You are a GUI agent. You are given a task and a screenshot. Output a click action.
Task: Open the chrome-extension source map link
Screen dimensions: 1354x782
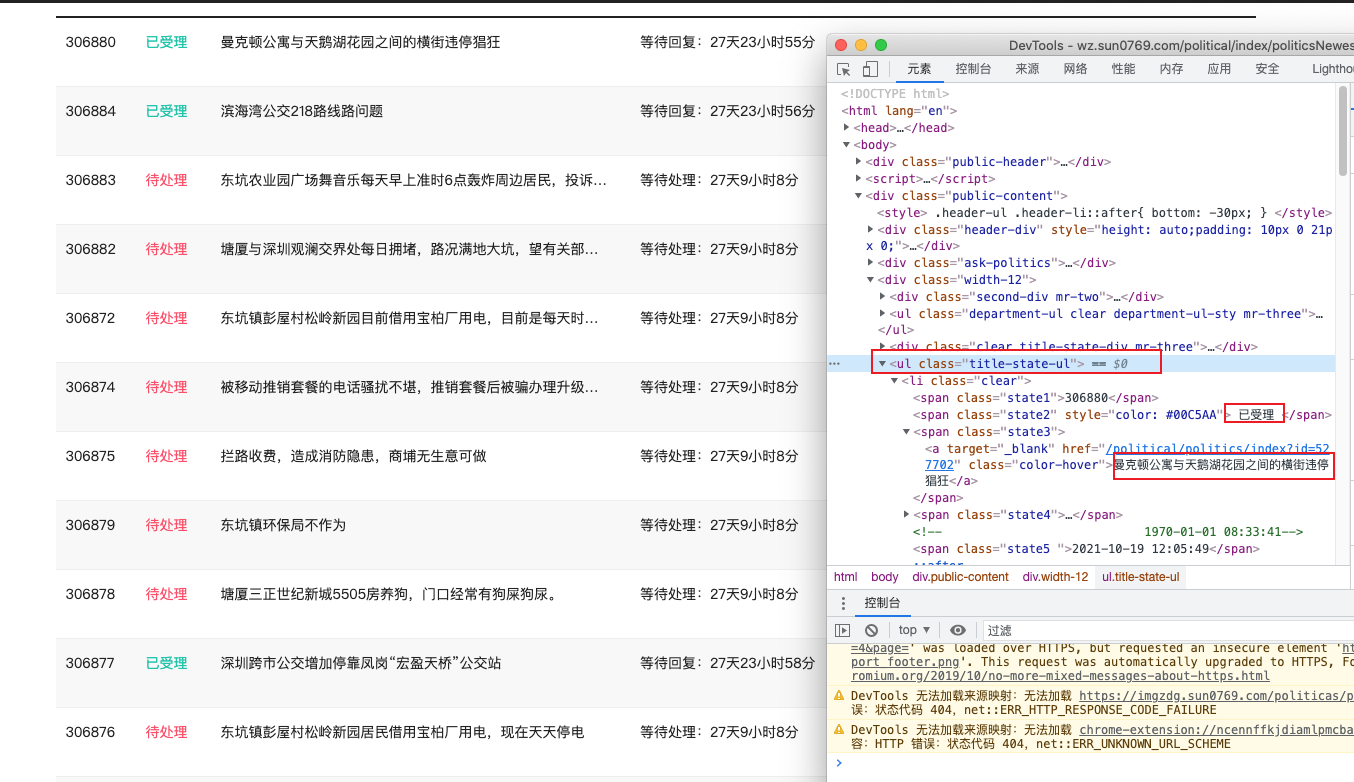click(1216, 730)
